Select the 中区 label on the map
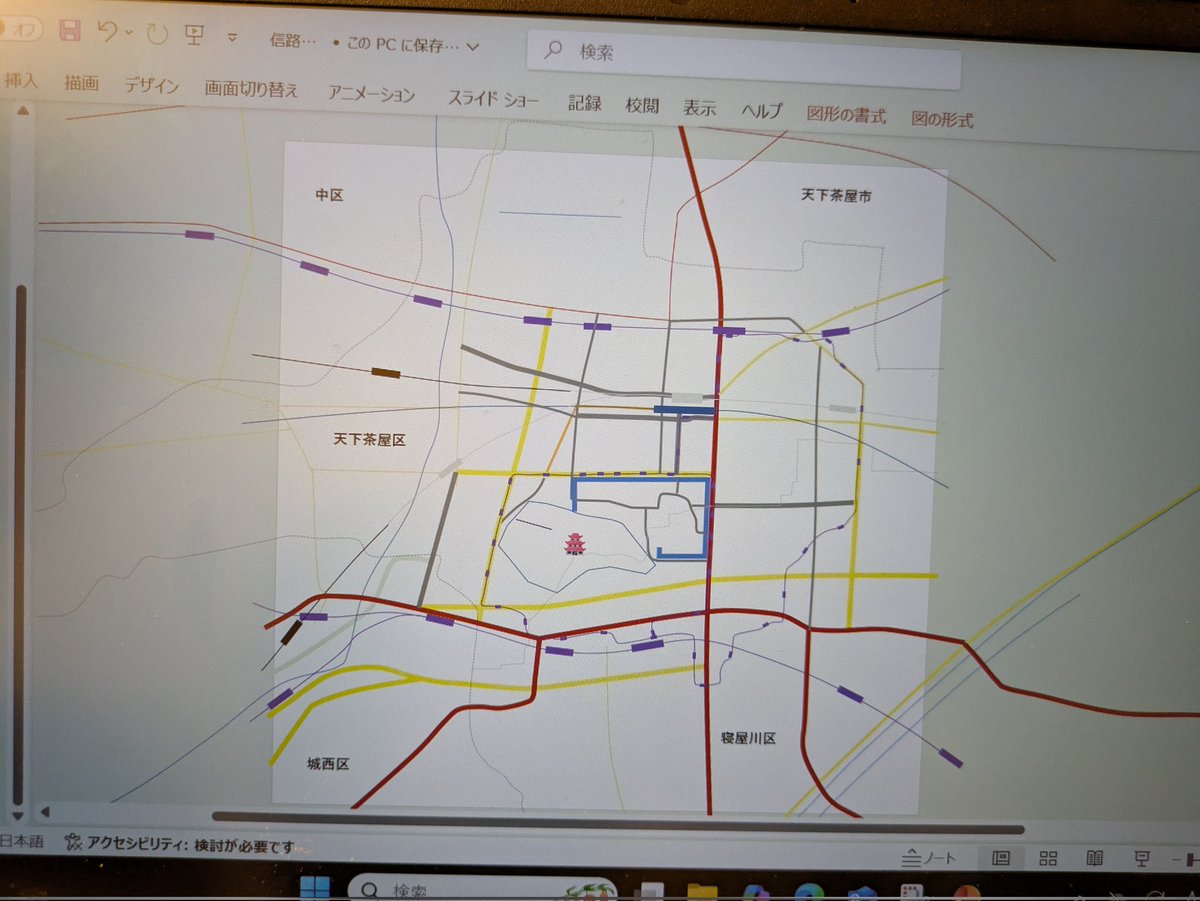 pos(329,196)
